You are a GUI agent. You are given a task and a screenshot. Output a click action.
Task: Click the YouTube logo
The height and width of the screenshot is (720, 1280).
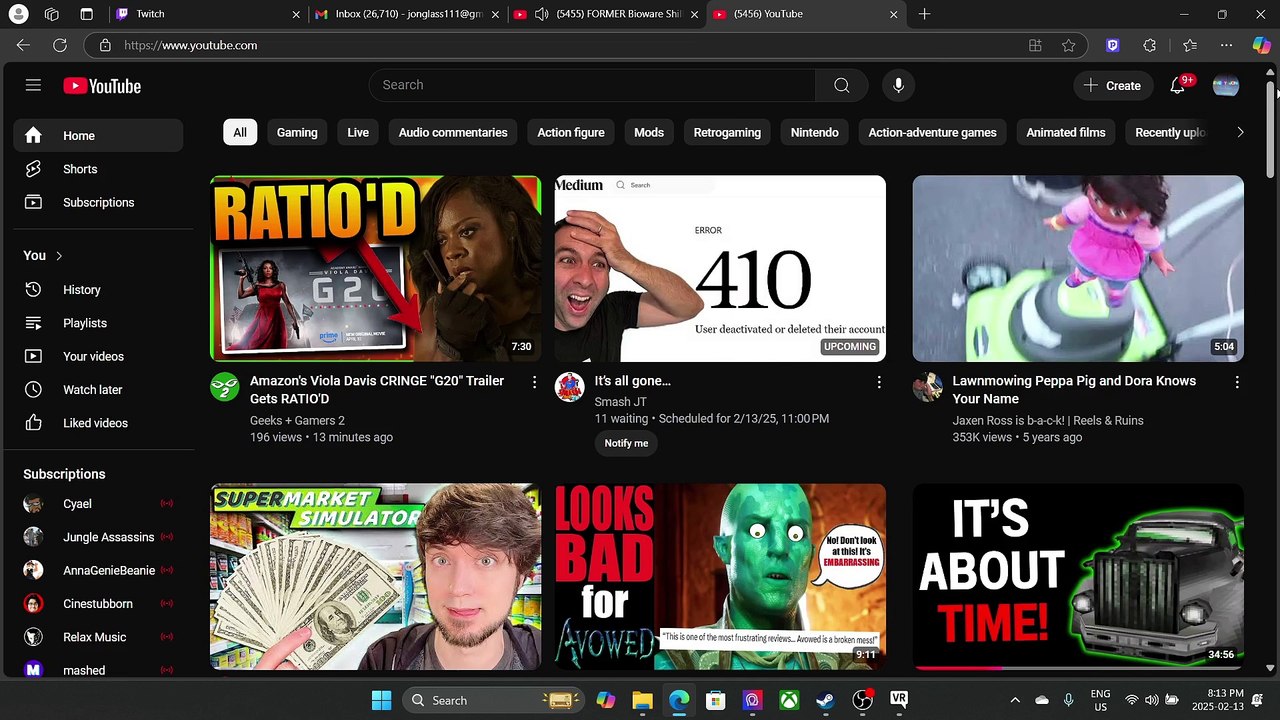[102, 86]
